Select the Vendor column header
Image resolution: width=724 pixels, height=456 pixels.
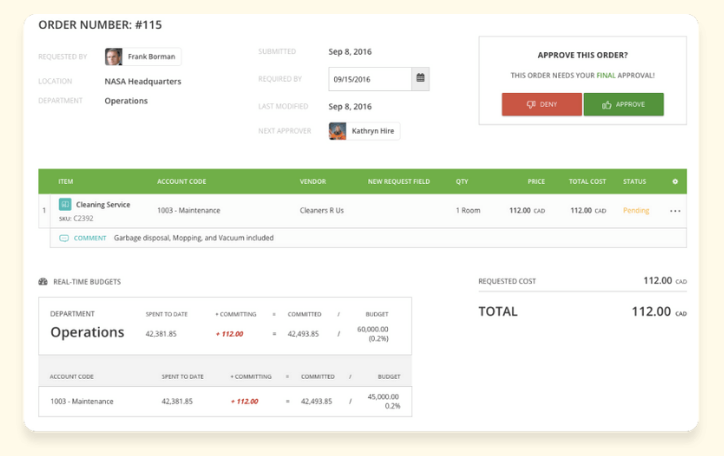(x=313, y=182)
